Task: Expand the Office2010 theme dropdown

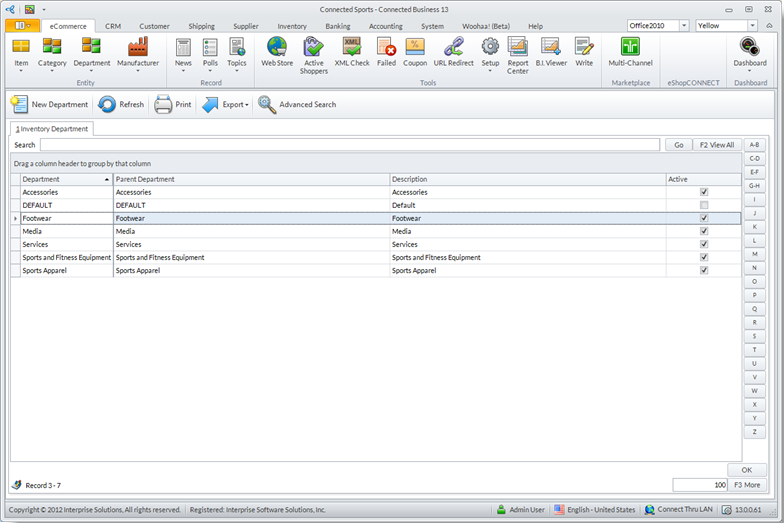Action: tap(684, 26)
